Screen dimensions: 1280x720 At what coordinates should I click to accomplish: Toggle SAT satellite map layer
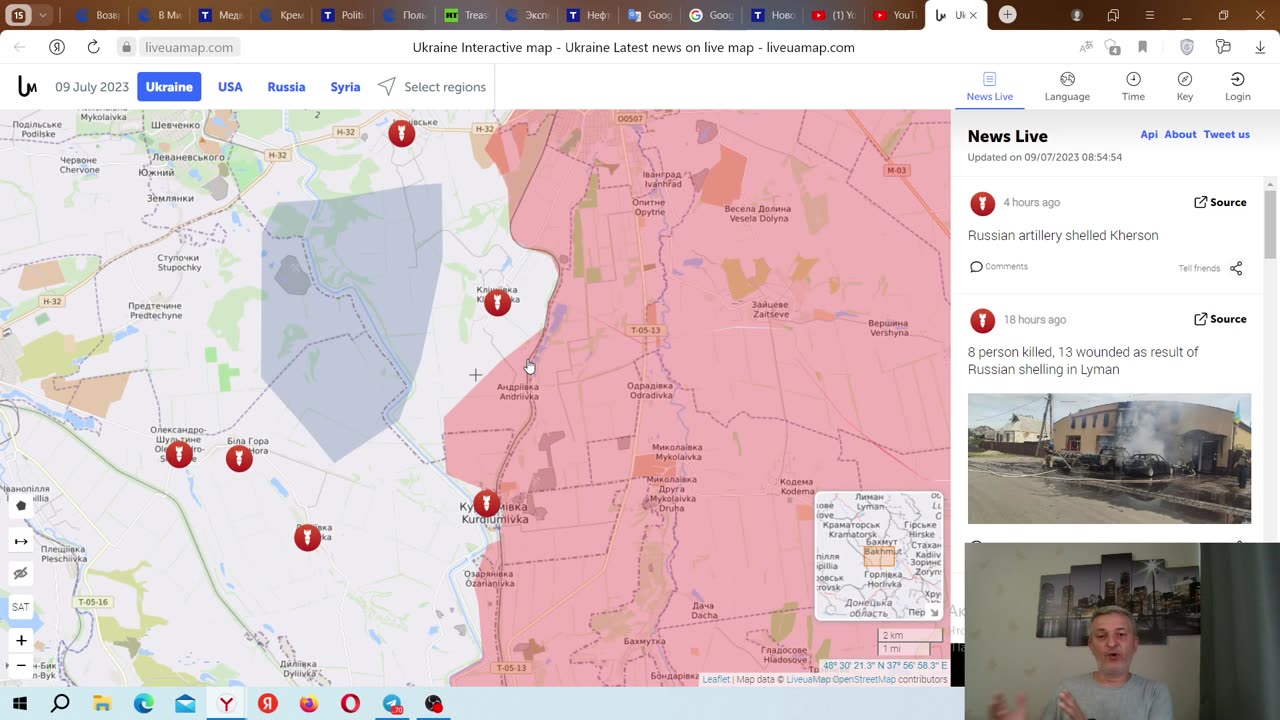[x=21, y=607]
